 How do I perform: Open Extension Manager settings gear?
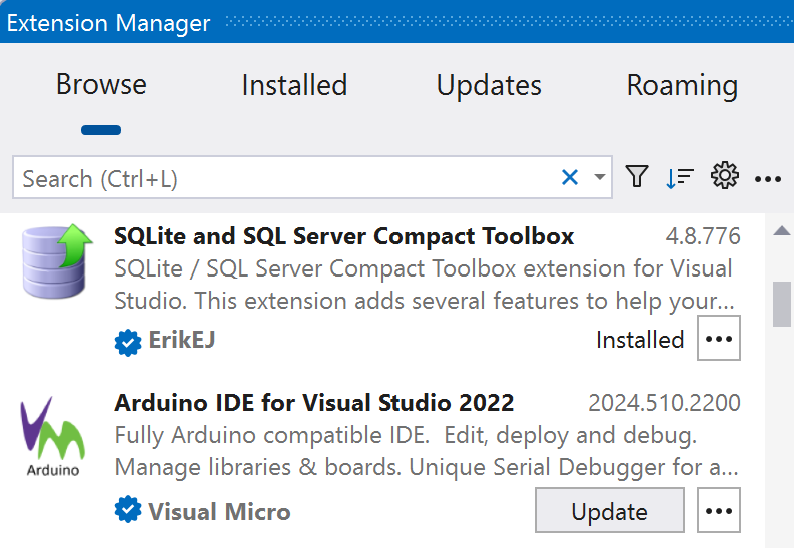pos(724,177)
